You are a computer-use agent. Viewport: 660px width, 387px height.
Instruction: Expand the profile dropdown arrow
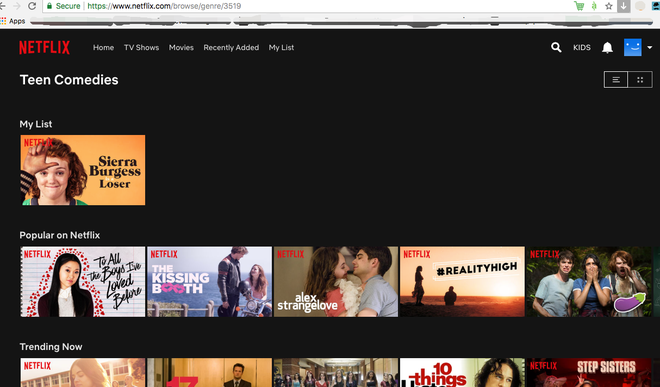tap(649, 48)
